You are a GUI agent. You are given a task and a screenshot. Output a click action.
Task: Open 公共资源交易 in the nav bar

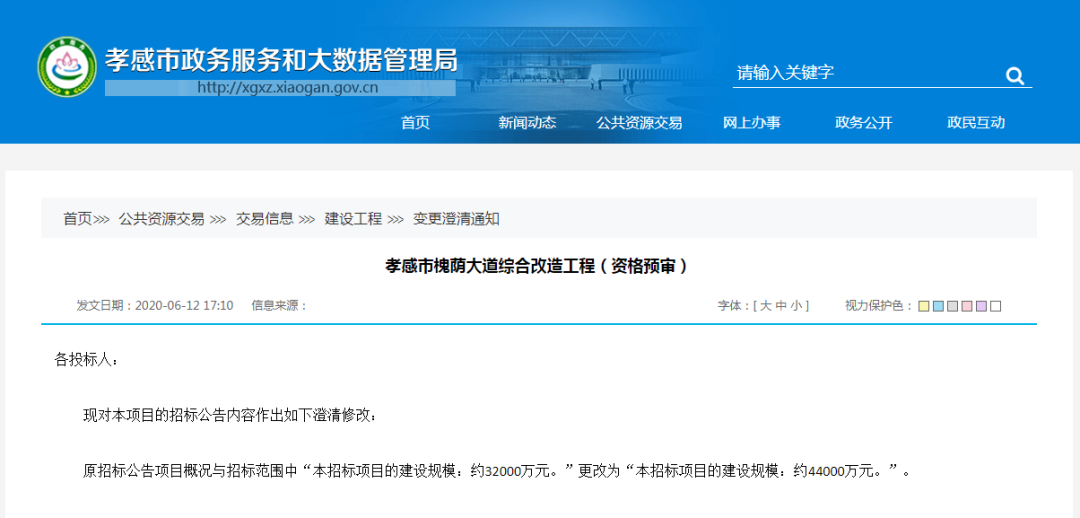[x=639, y=123]
